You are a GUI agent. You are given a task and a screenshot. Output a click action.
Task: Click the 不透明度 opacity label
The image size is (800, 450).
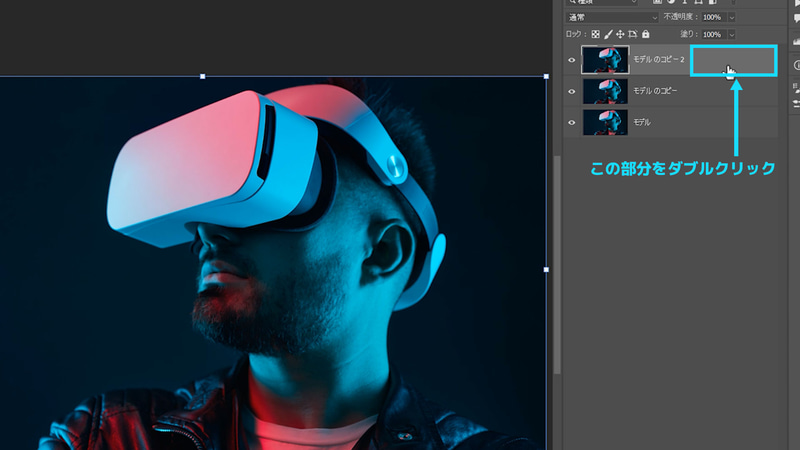[x=681, y=17]
